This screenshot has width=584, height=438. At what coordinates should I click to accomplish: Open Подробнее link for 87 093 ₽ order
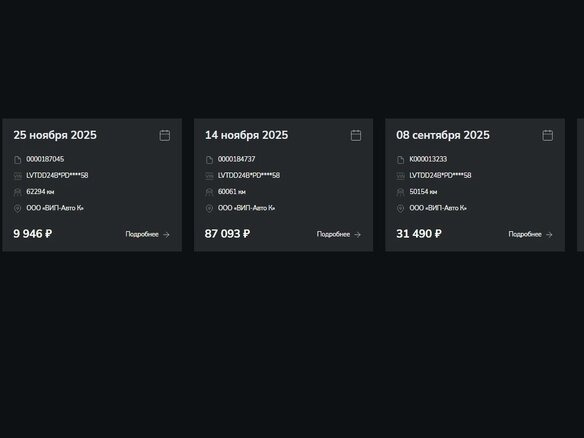[x=339, y=234]
